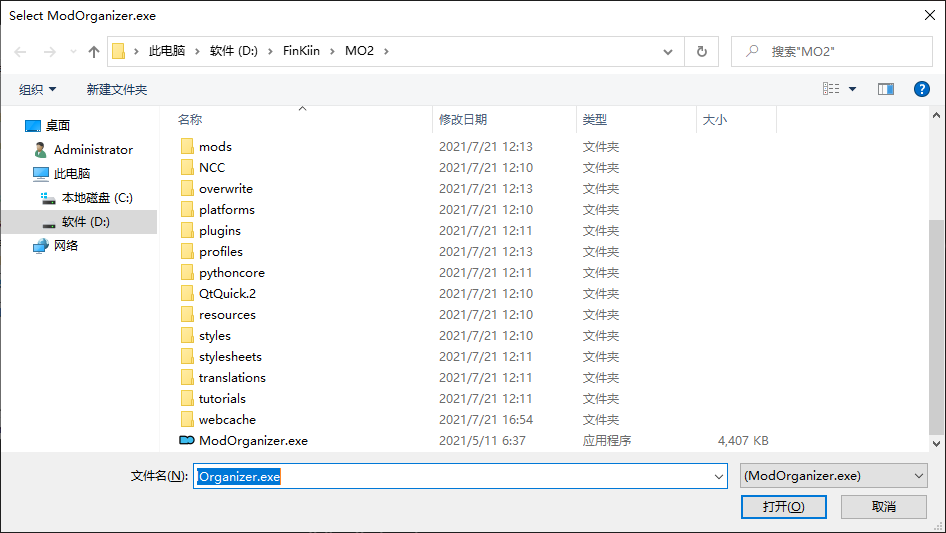Select the overwrite folder icon
This screenshot has width=946, height=533.
pyautogui.click(x=187, y=188)
